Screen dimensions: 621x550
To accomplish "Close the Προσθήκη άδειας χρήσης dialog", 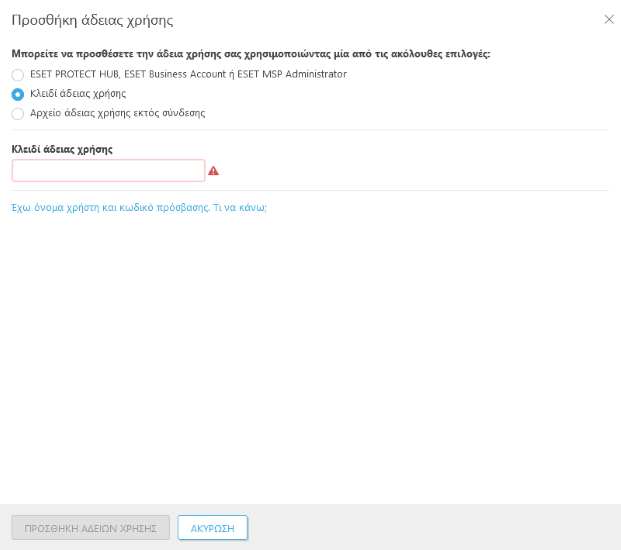I will (609, 19).
